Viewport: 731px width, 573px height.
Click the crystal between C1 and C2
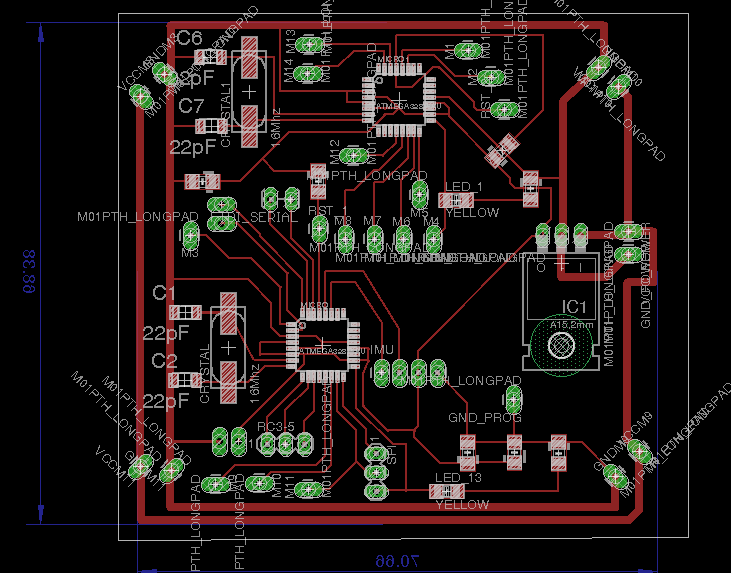click(228, 347)
